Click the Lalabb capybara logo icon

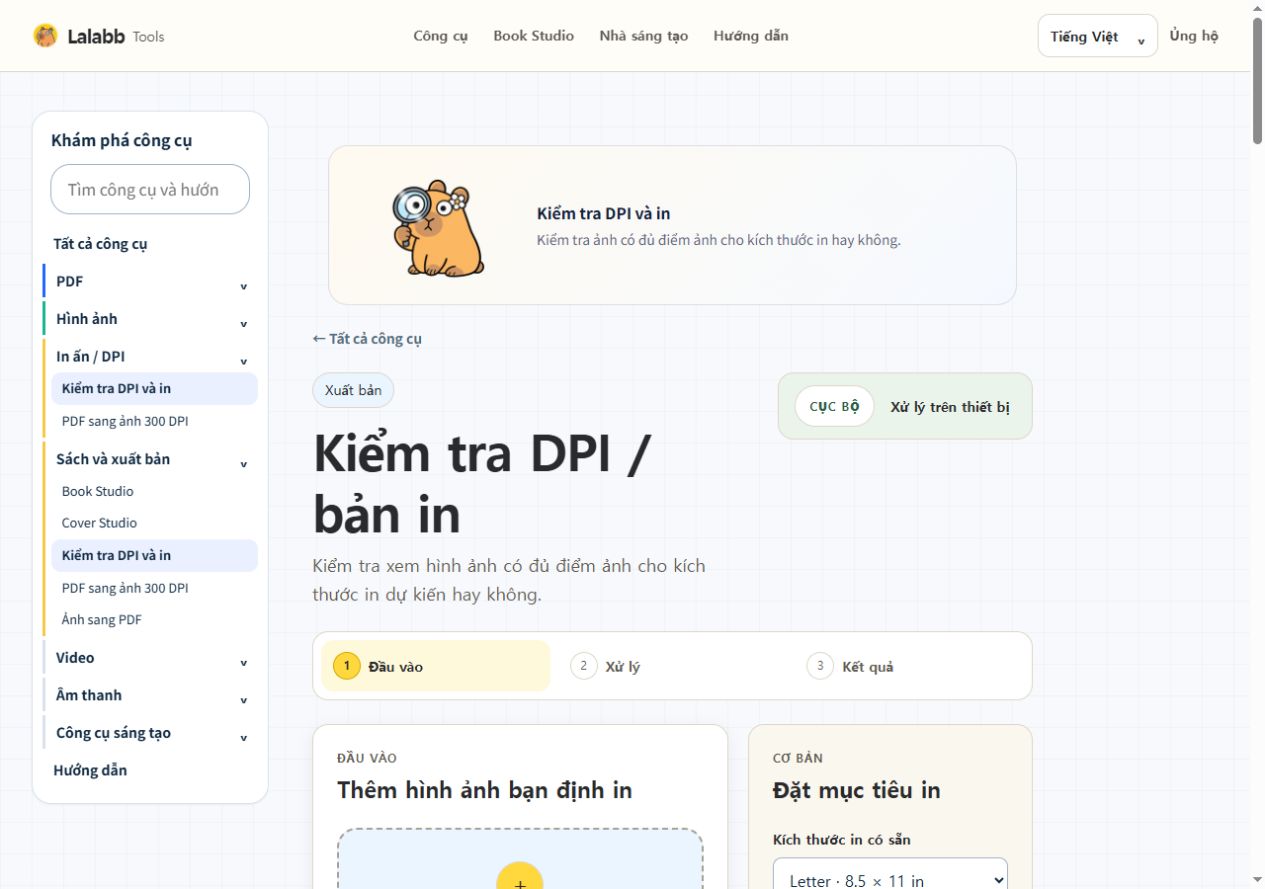click(x=45, y=36)
